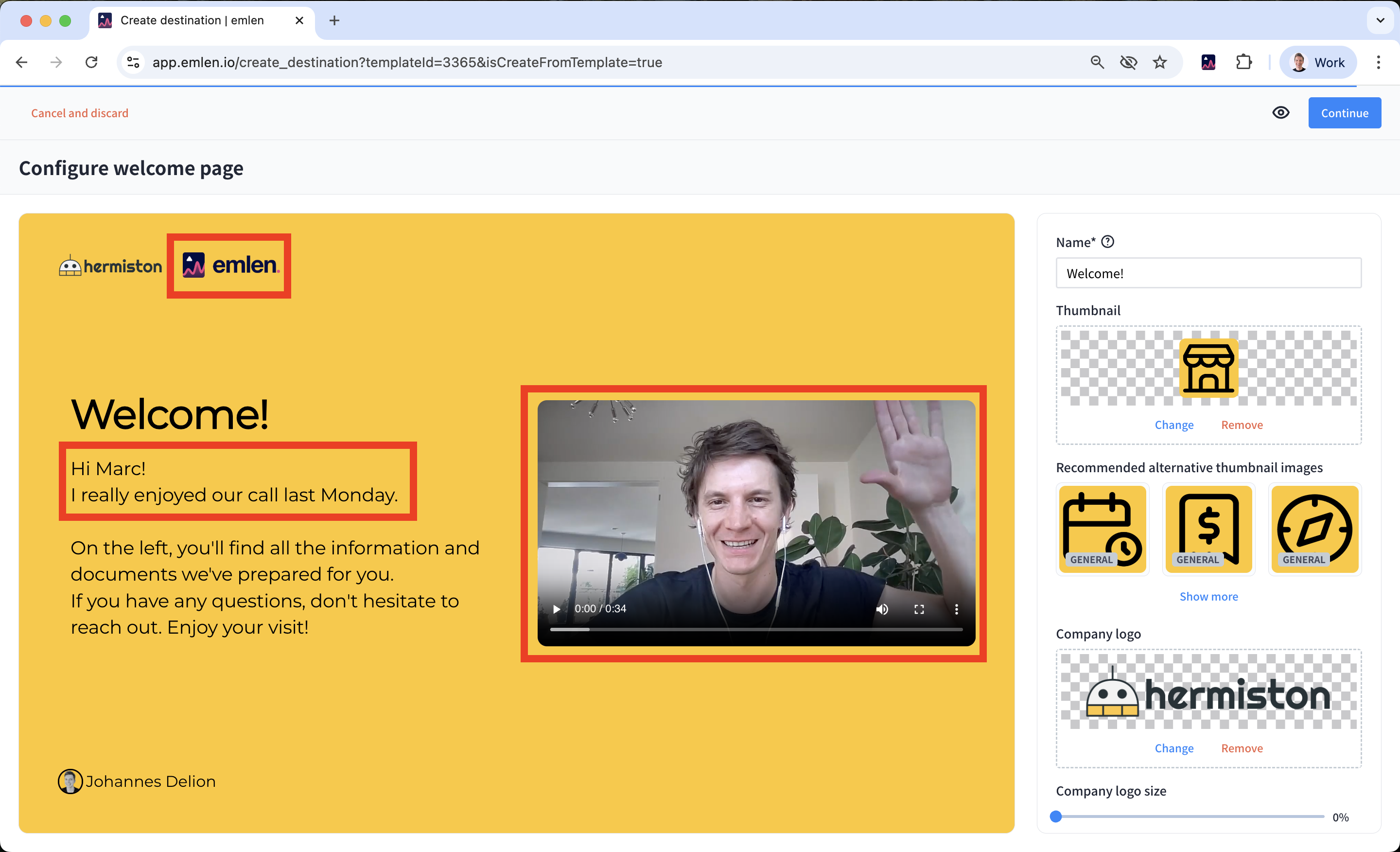Open the browser extensions puzzle icon
Image resolution: width=1400 pixels, height=852 pixels.
click(x=1244, y=63)
